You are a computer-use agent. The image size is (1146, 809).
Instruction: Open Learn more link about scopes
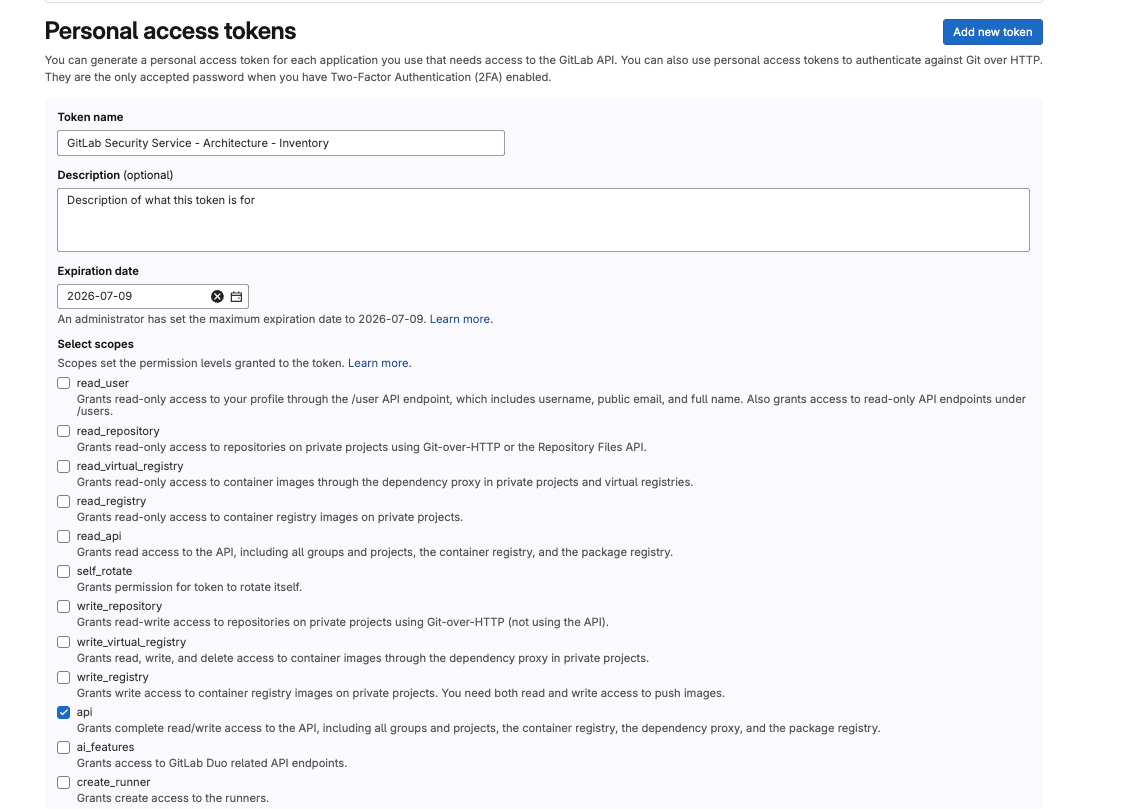pos(378,363)
